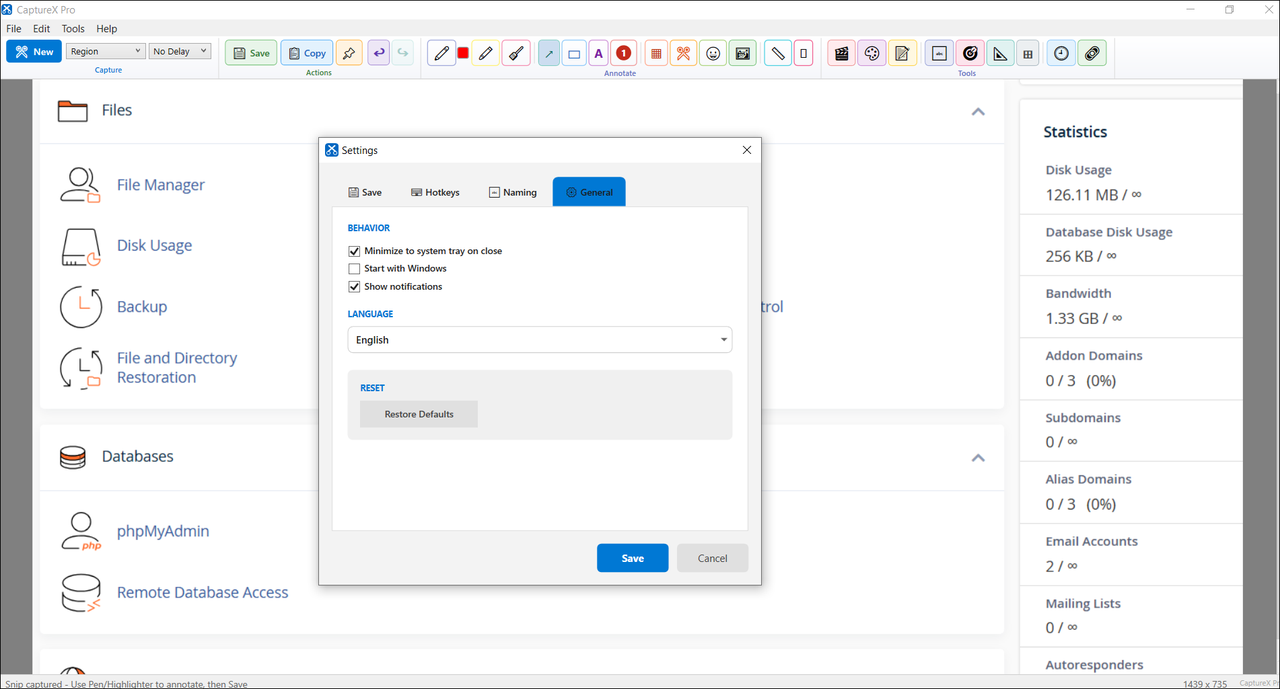Switch to the Hotkeys settings tab

435,192
